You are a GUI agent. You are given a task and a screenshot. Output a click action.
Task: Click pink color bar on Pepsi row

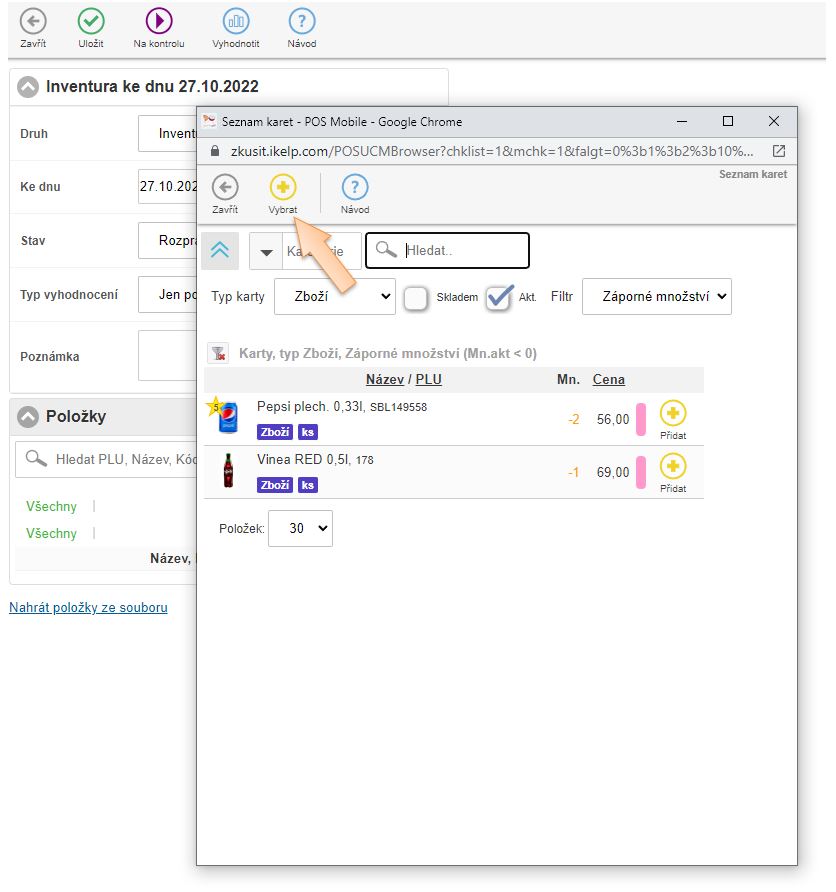click(x=641, y=419)
